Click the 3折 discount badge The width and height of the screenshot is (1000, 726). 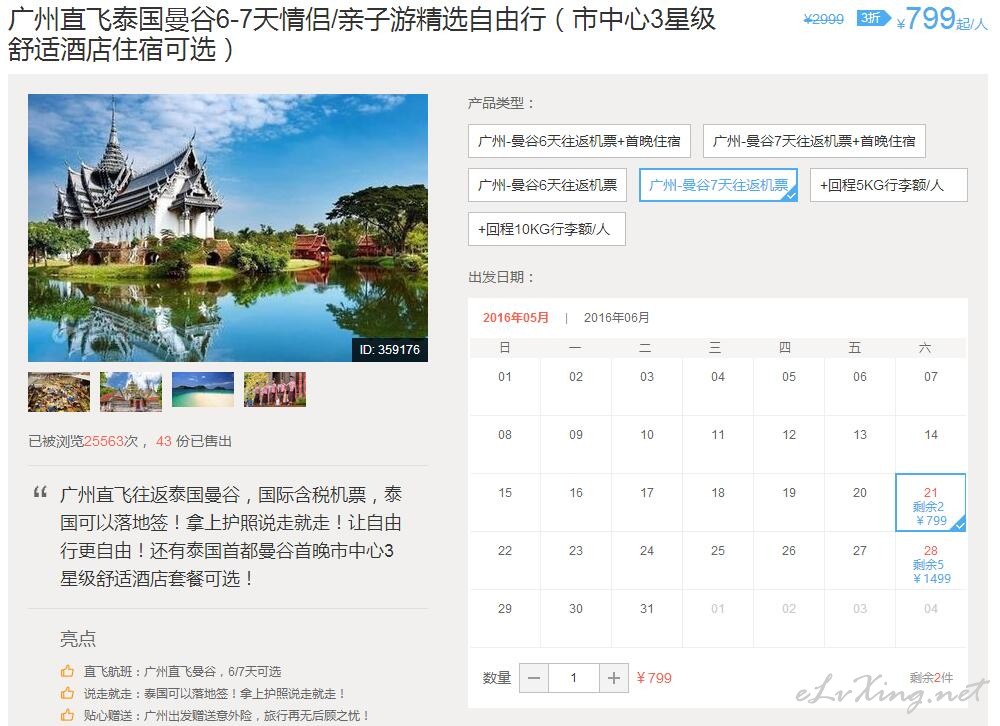click(872, 18)
